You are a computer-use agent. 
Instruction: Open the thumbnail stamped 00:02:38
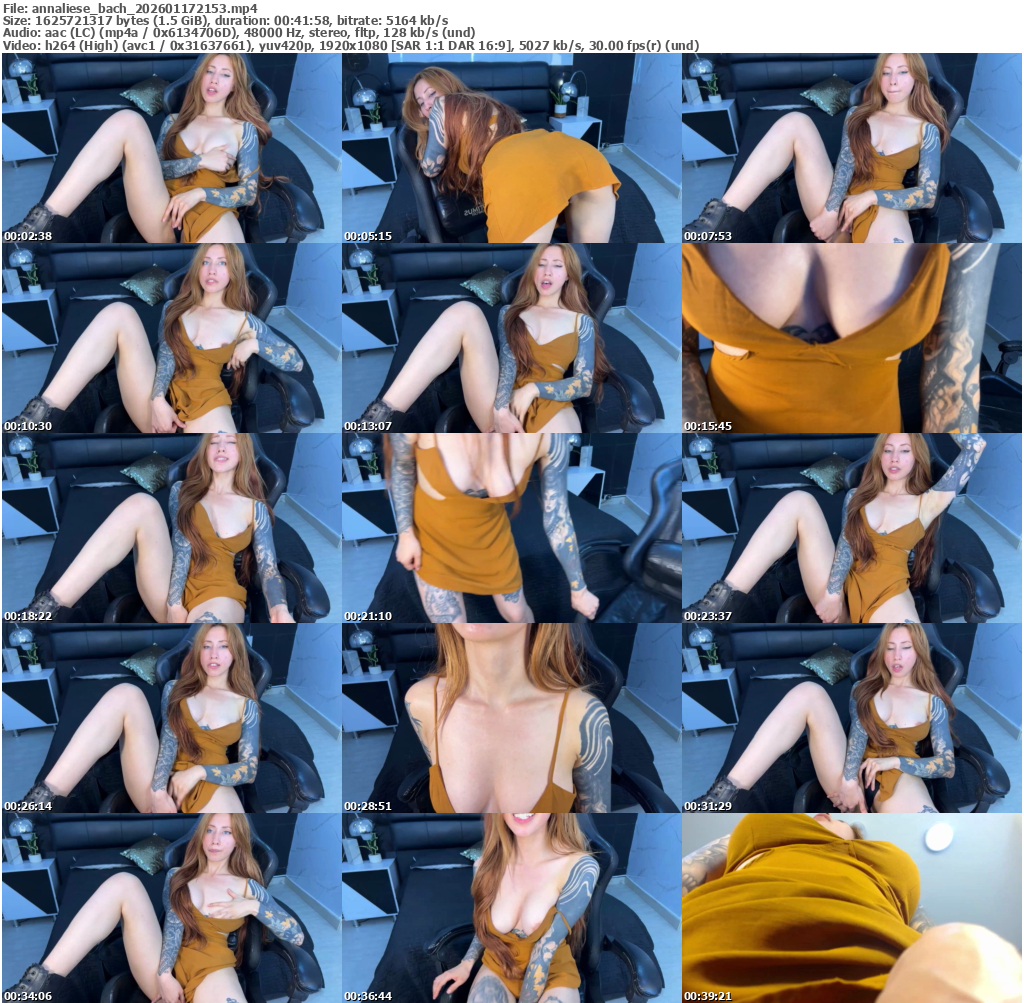coord(171,148)
